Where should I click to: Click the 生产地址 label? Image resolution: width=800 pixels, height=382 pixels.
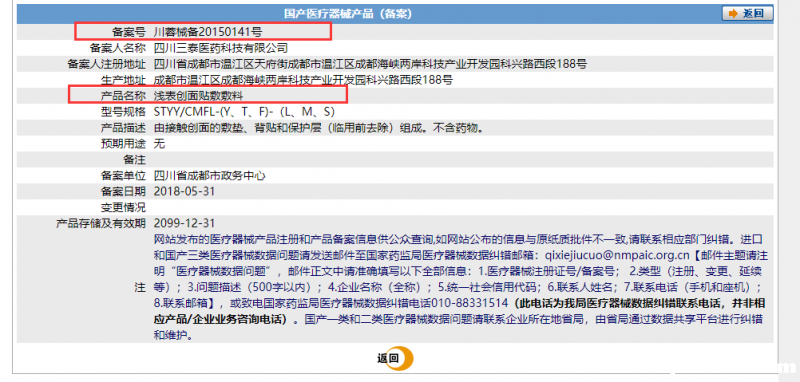pyautogui.click(x=123, y=80)
